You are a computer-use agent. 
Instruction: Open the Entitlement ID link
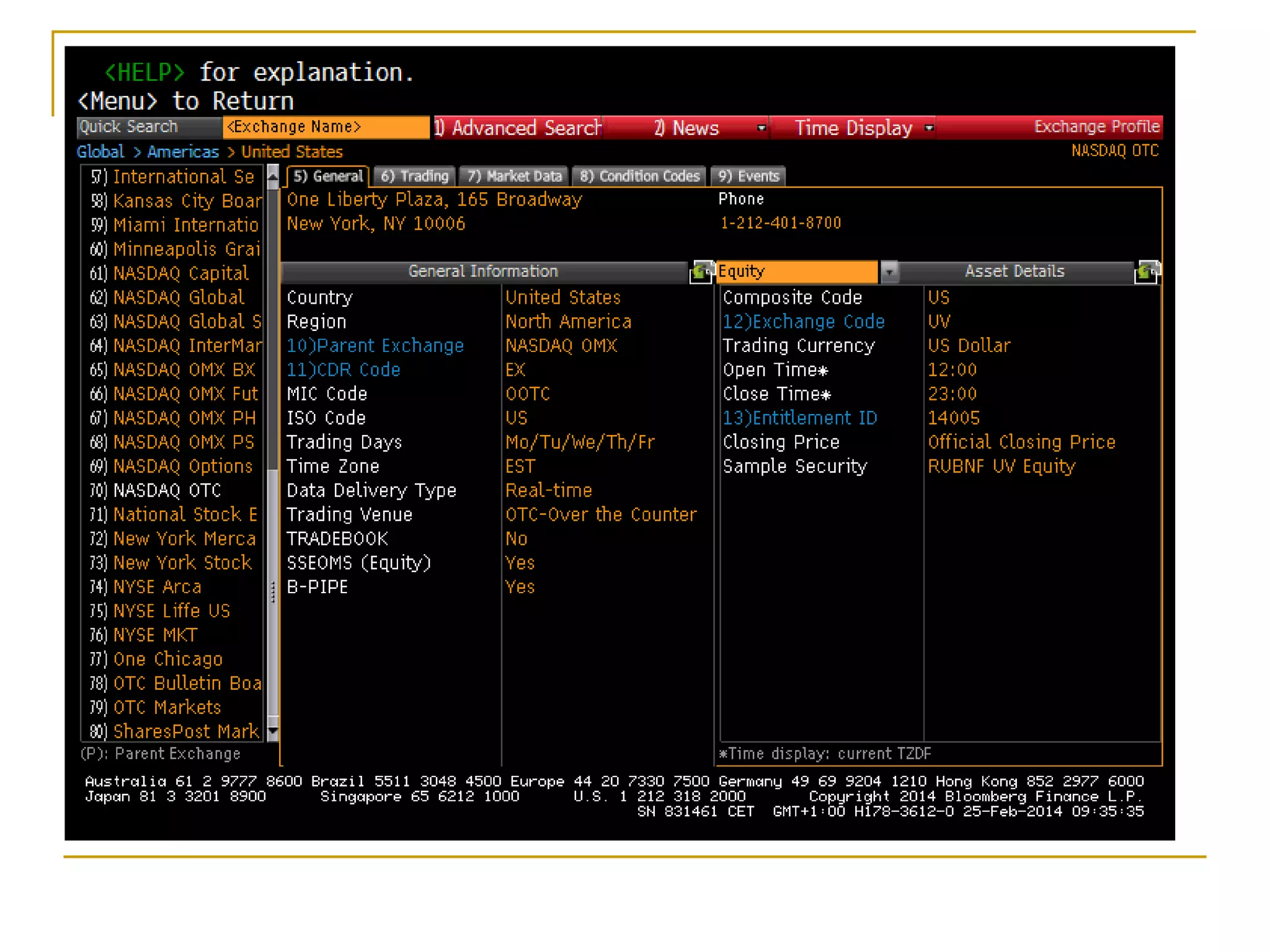point(800,418)
